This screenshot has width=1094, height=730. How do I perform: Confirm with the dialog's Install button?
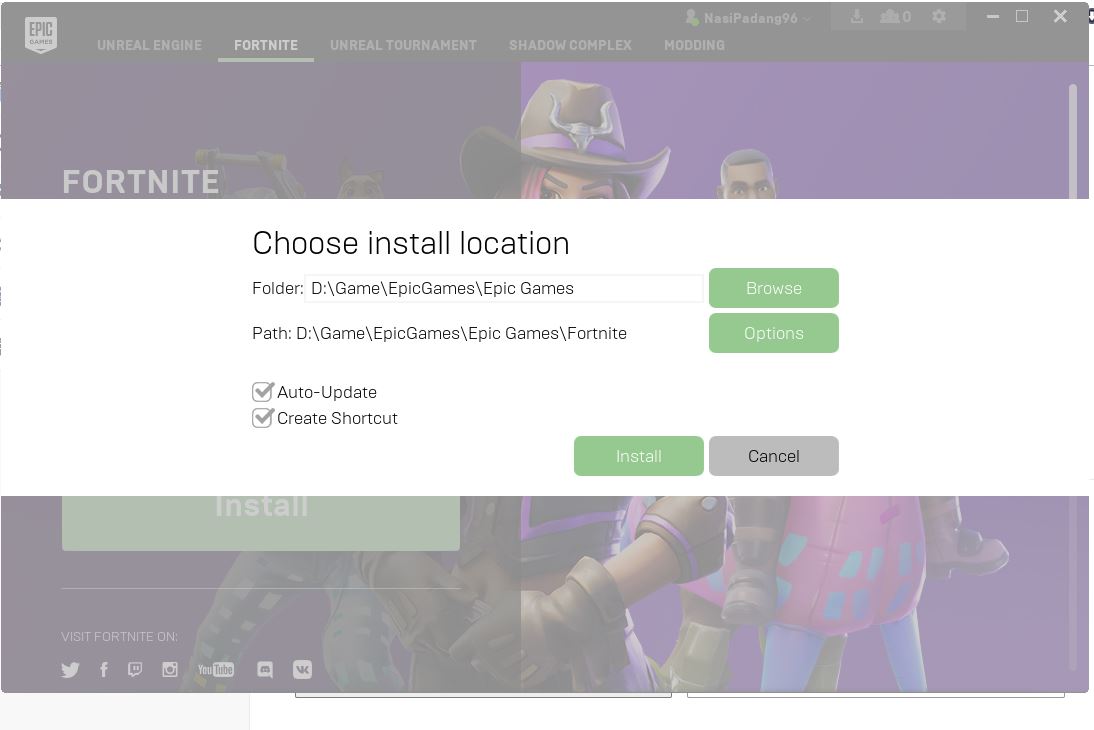(x=638, y=456)
